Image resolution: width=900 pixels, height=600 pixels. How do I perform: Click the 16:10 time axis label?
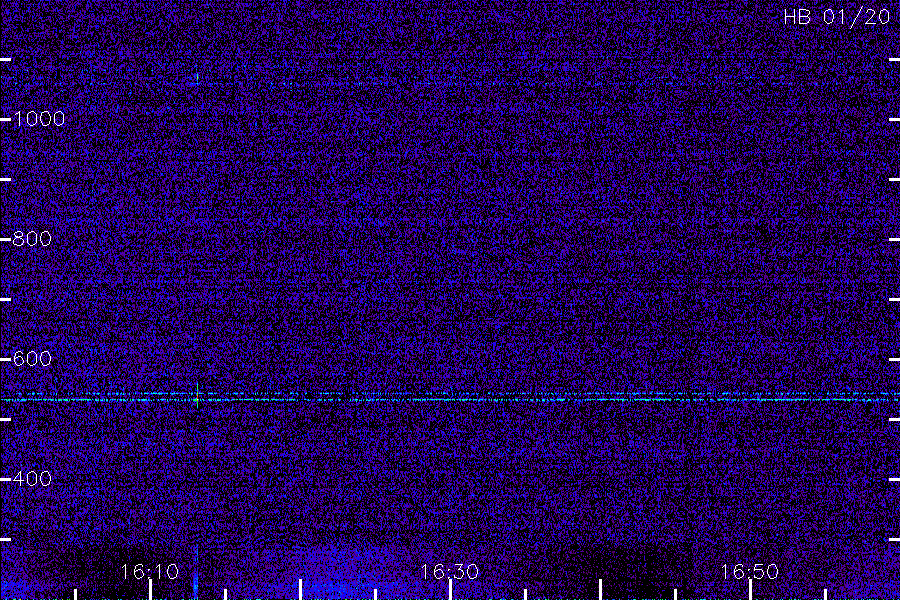coord(149,572)
